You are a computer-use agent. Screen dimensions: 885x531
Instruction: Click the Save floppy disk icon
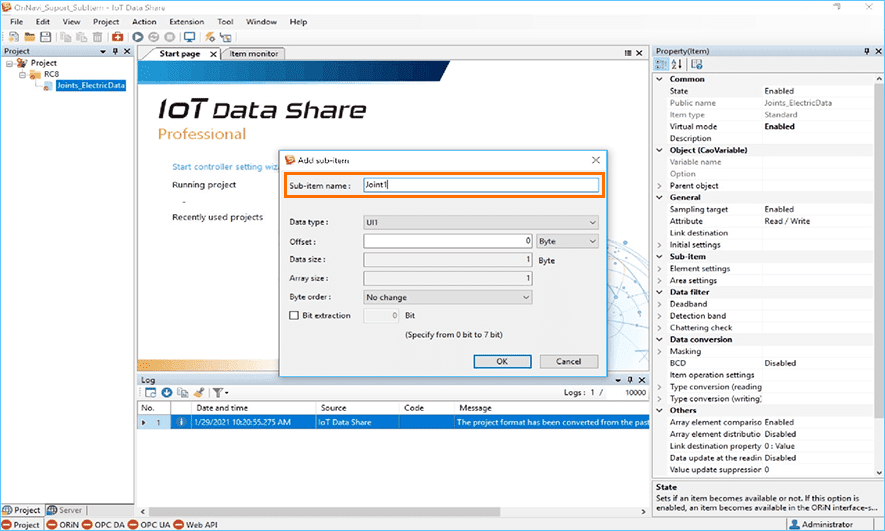pos(46,37)
